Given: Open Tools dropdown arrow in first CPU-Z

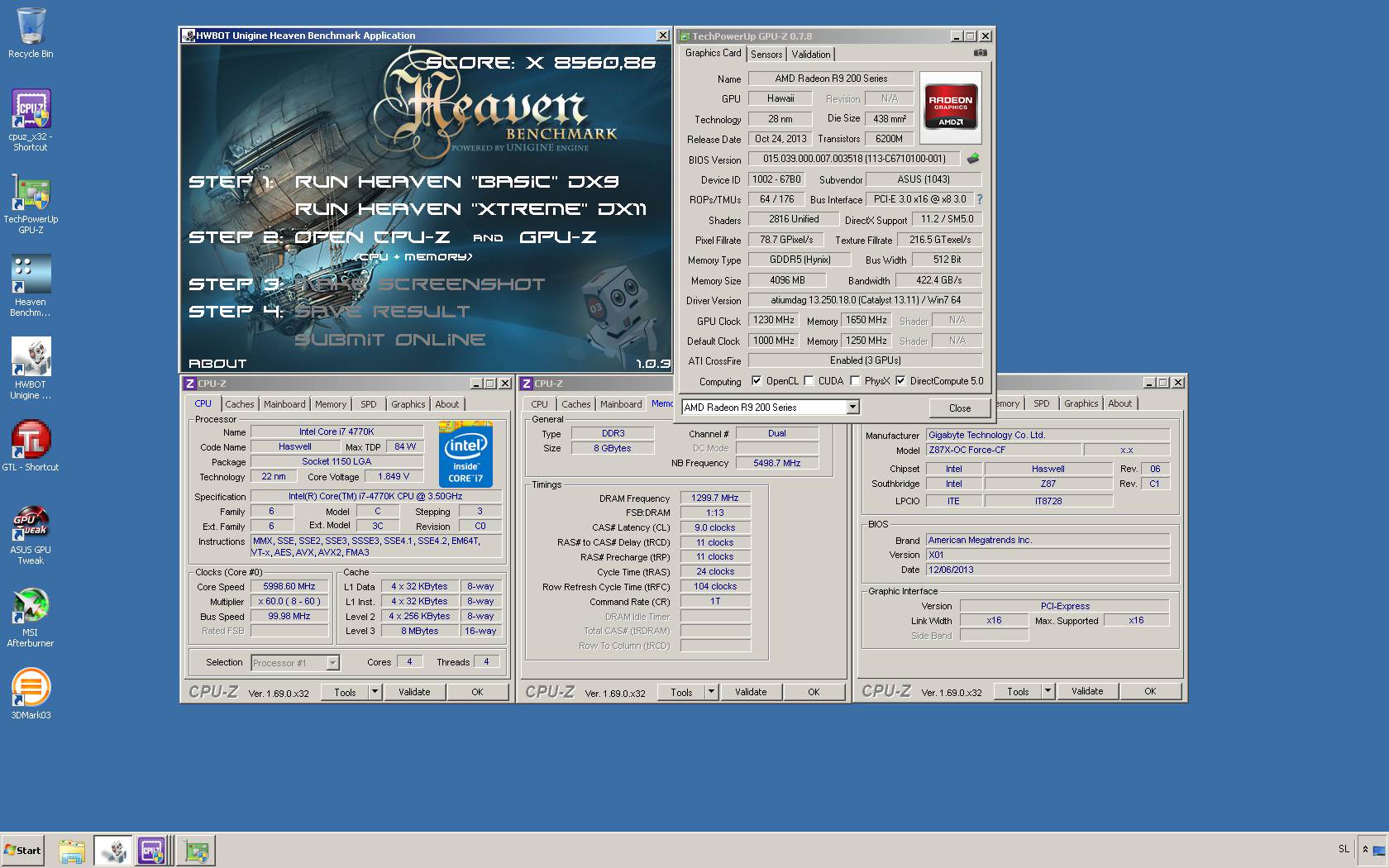Looking at the screenshot, I should click(x=375, y=692).
